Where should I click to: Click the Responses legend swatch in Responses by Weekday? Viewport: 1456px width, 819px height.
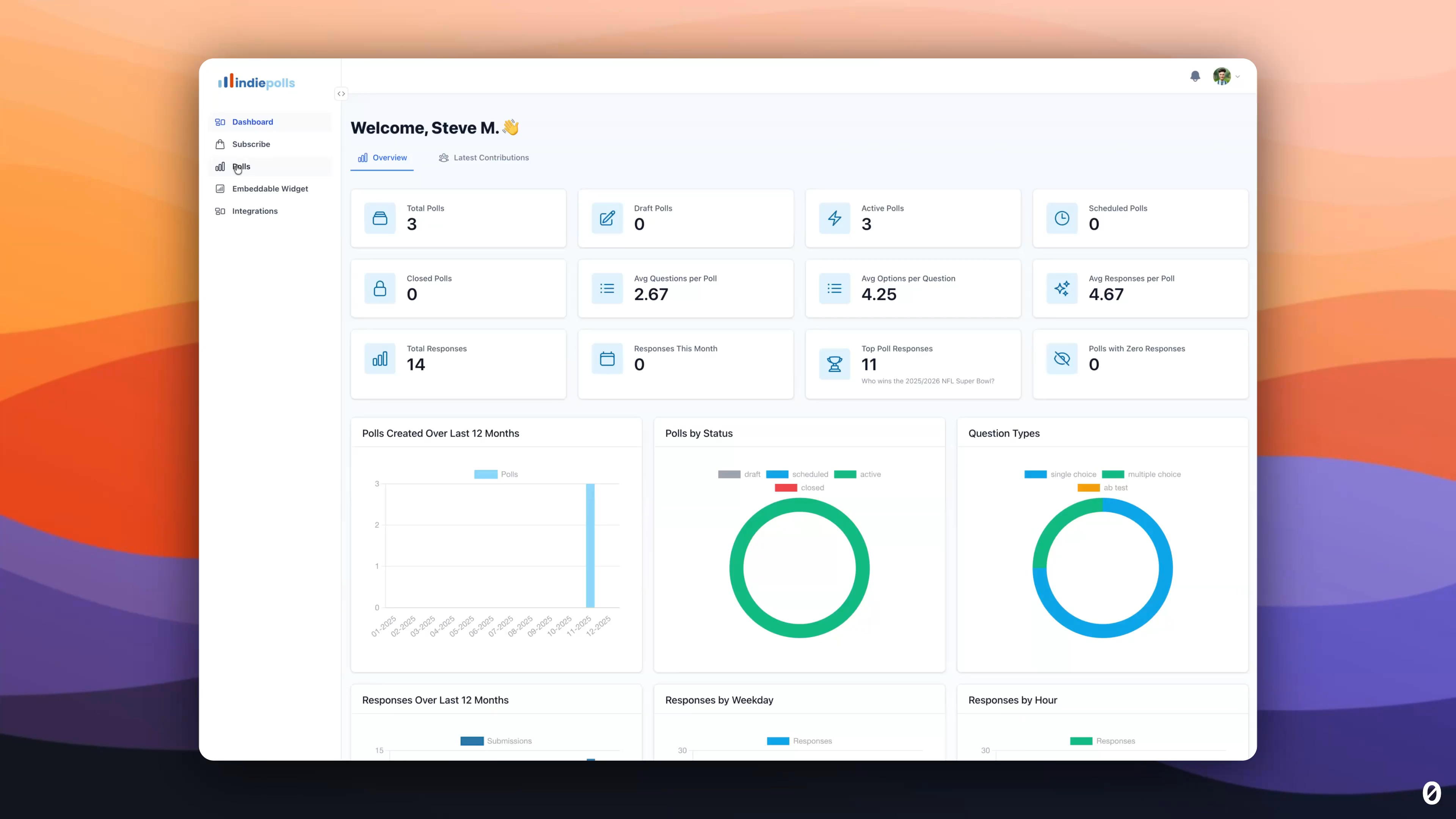pos(778,741)
